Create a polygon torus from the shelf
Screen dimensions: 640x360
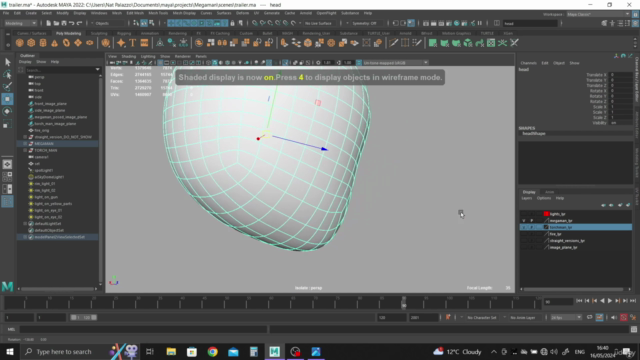click(66, 43)
